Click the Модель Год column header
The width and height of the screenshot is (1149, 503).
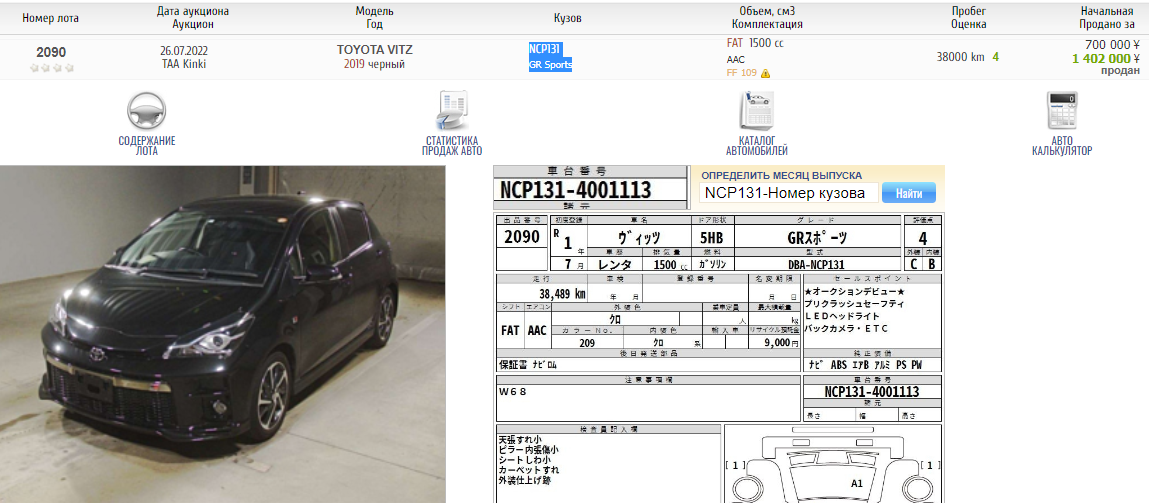click(374, 18)
